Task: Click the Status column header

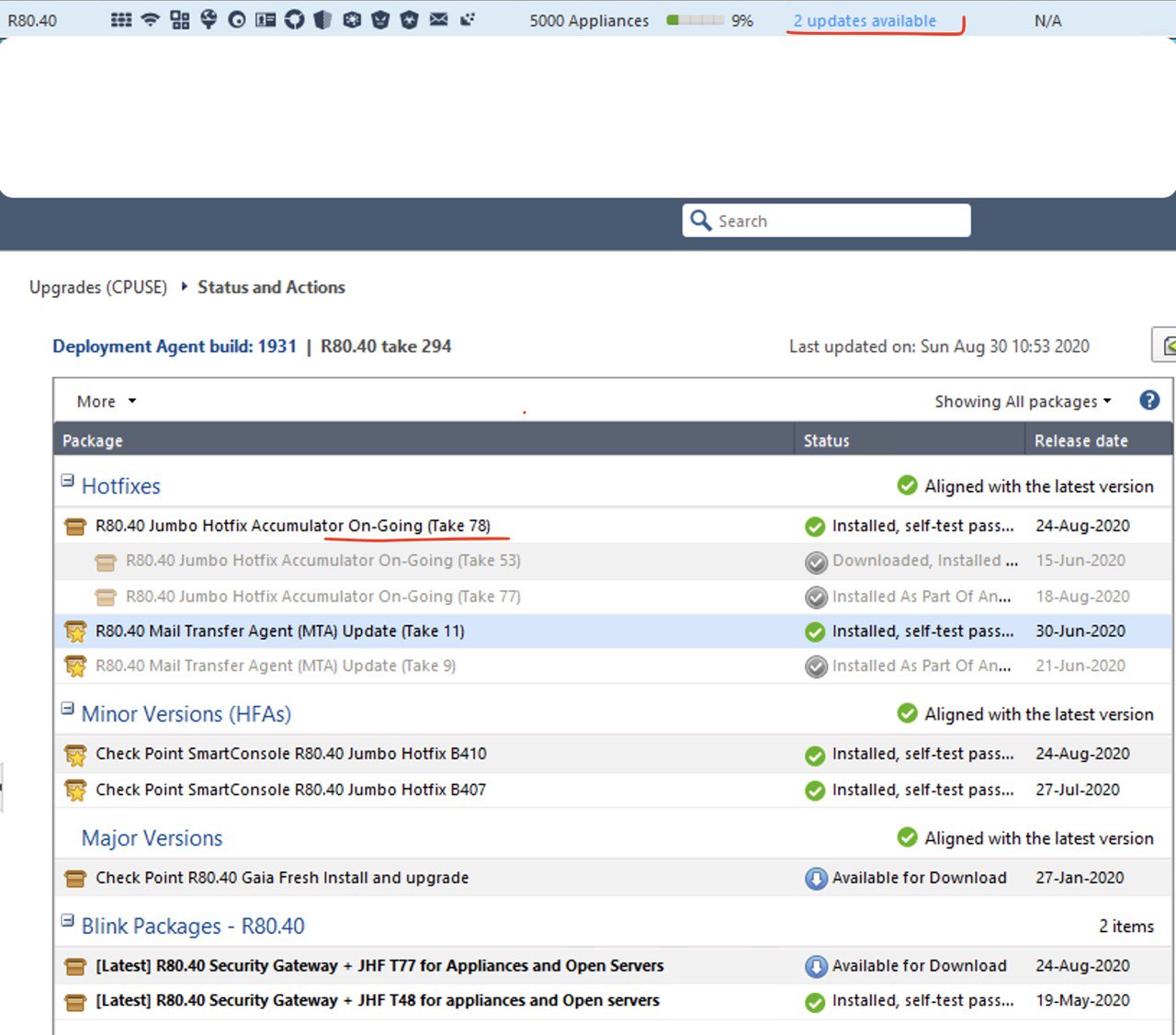Action: tap(910, 440)
